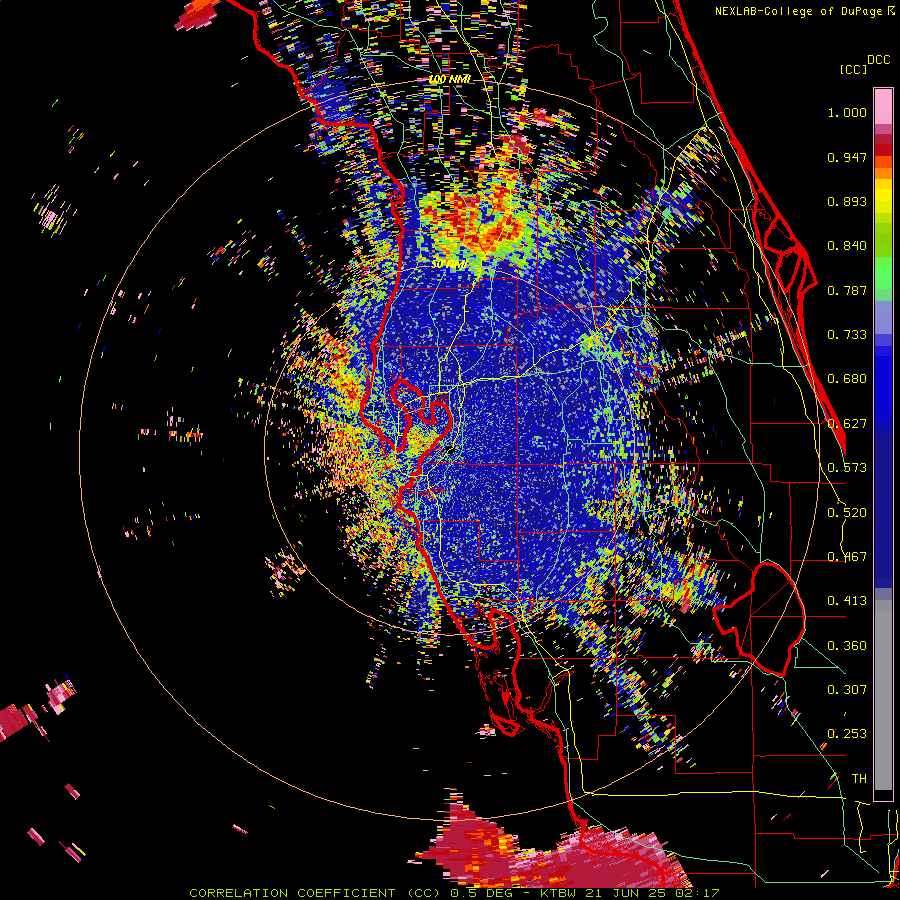Pick the pink color band beside 1.000
900x900 pixels.
(883, 107)
